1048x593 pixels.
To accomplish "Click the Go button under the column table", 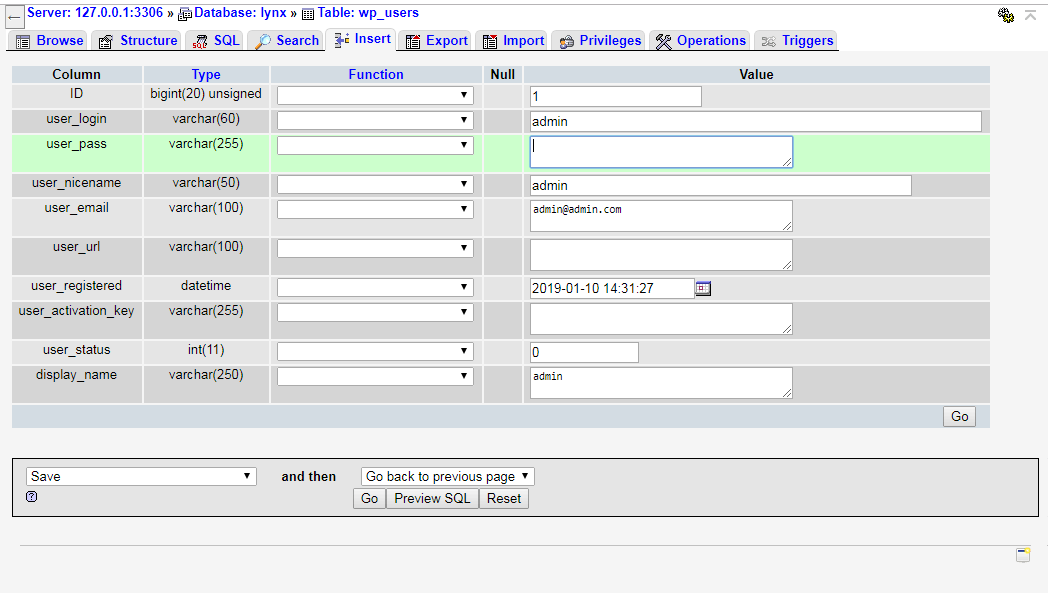I will click(x=960, y=417).
